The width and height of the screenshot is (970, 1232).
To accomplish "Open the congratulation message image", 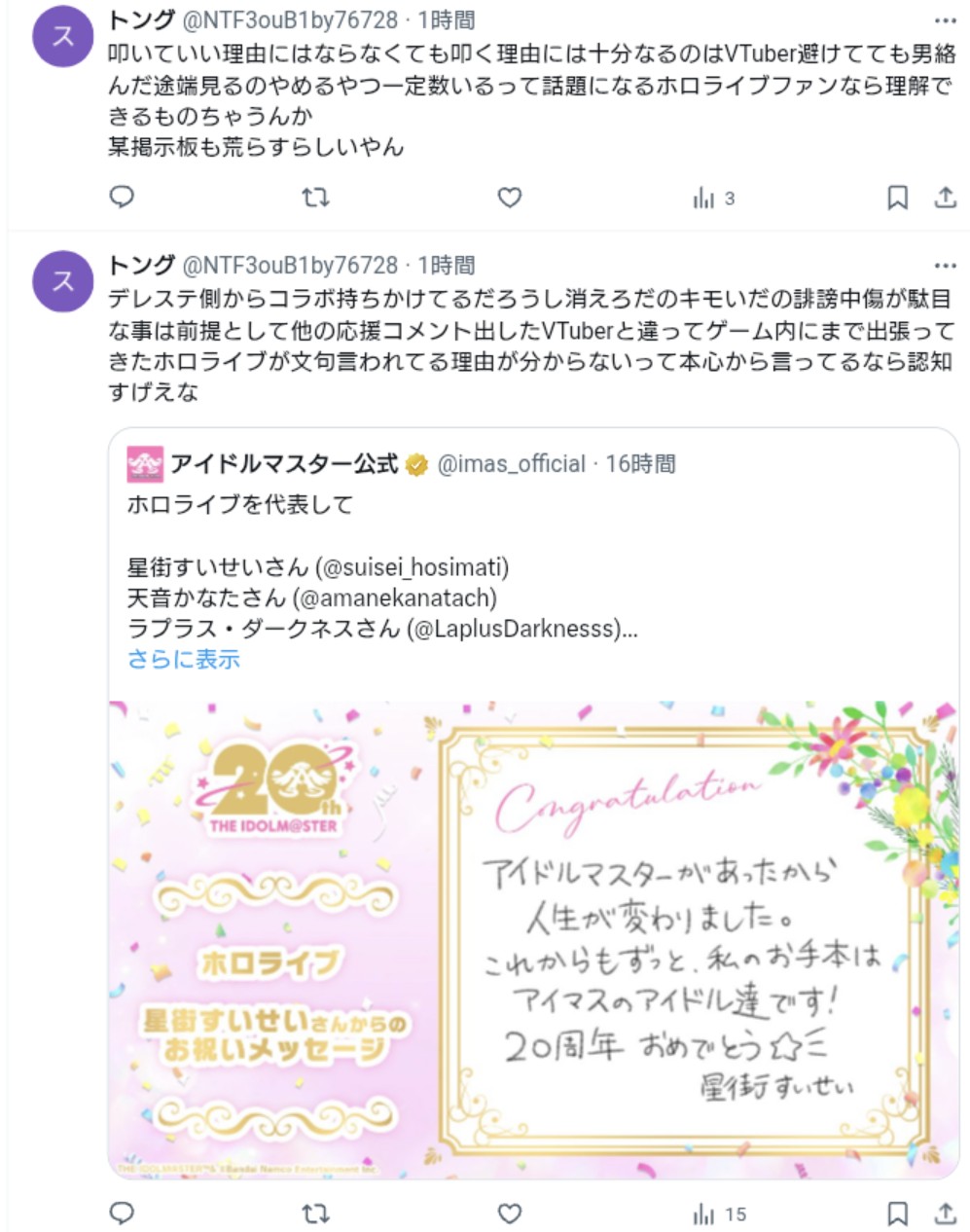I will 534,939.
